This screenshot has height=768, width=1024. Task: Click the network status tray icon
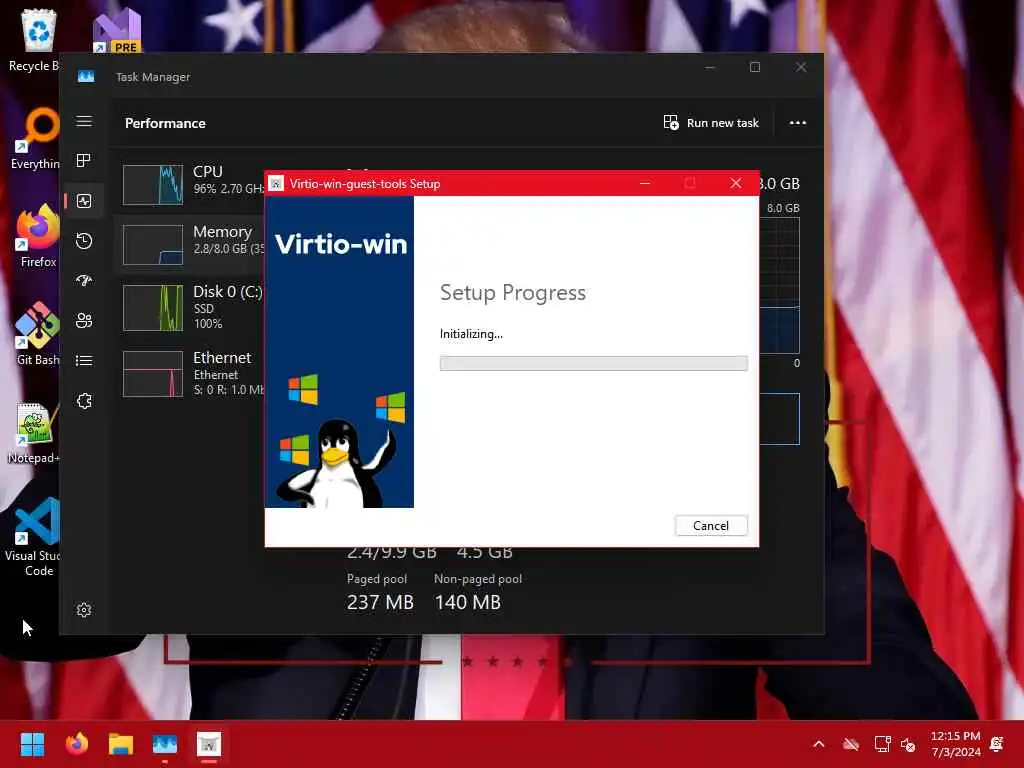pos(882,744)
